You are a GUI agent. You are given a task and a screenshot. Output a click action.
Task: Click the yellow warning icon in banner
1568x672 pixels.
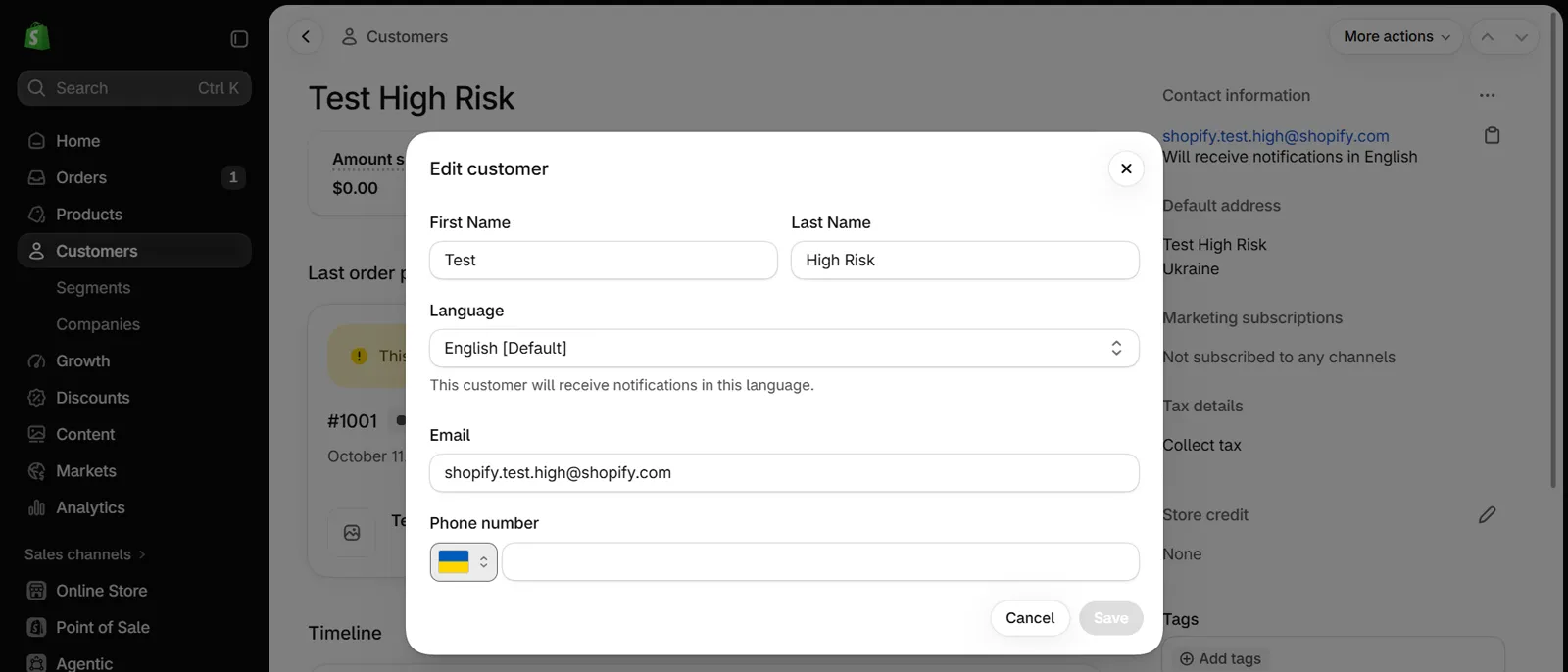tap(359, 357)
